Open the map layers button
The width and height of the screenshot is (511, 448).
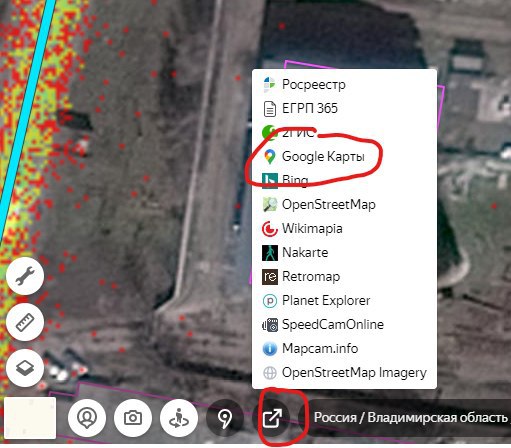[25, 368]
